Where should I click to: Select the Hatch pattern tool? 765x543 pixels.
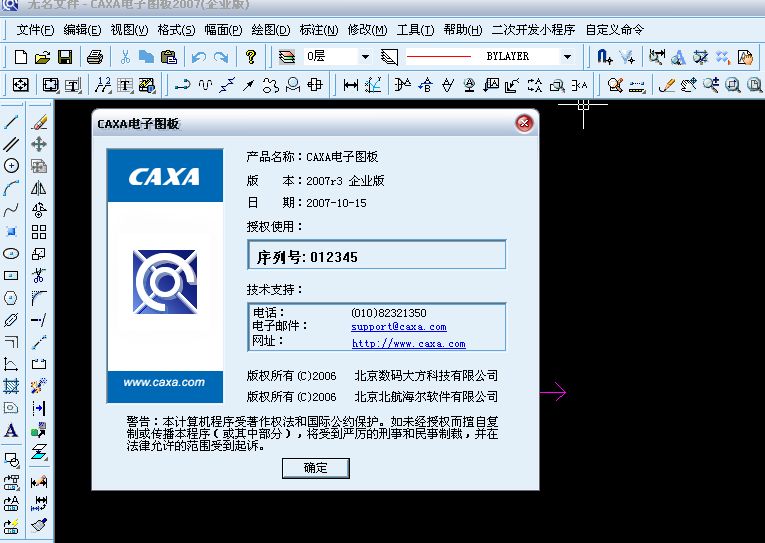(11, 386)
